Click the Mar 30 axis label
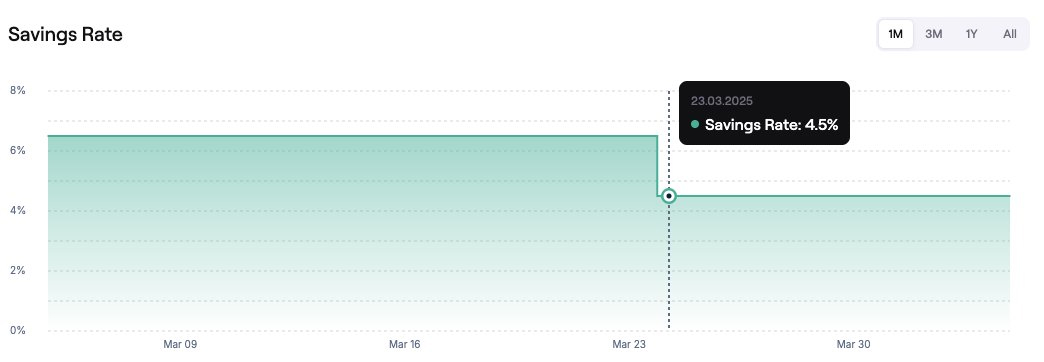Image resolution: width=1044 pixels, height=362 pixels. (854, 345)
